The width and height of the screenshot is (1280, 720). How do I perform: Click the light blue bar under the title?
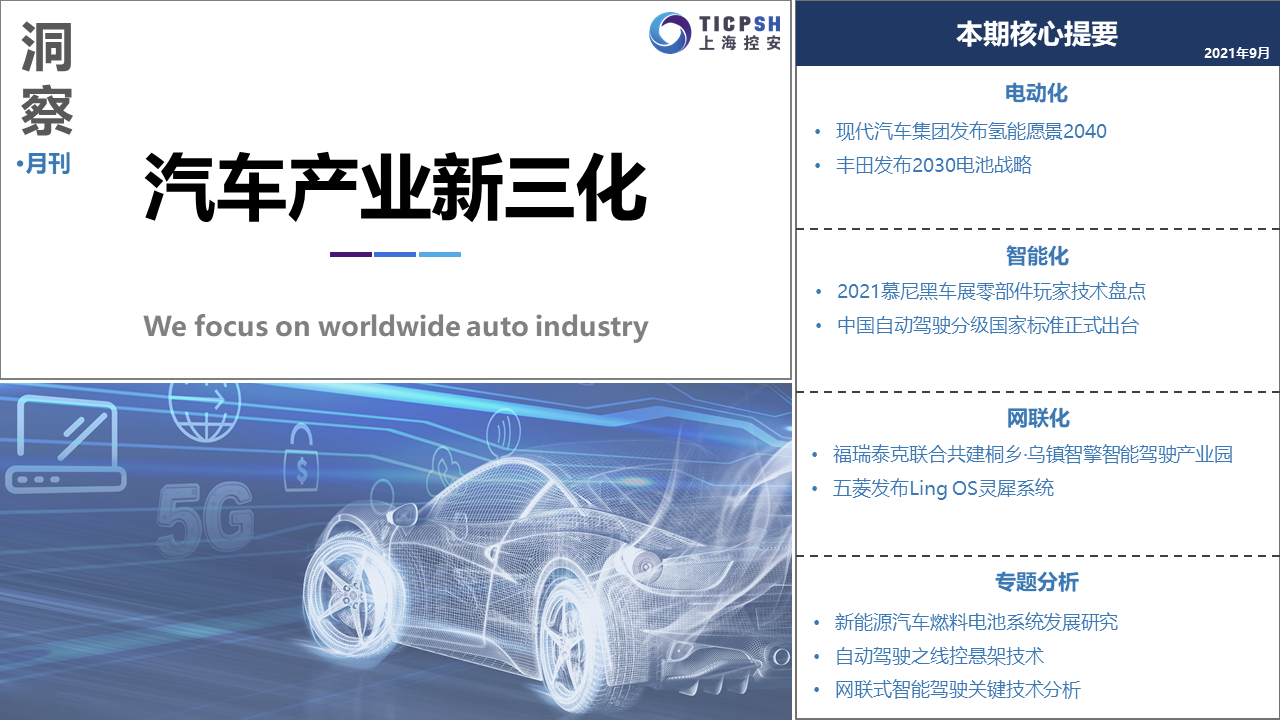tap(440, 254)
